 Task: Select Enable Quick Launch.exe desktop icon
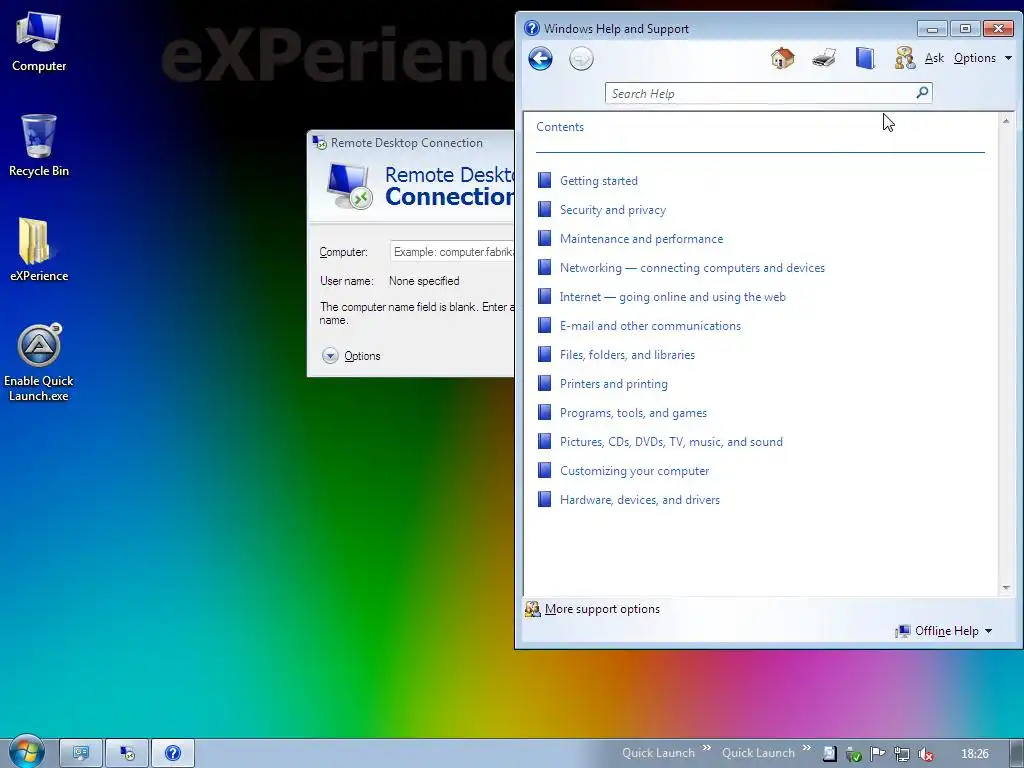pos(39,362)
